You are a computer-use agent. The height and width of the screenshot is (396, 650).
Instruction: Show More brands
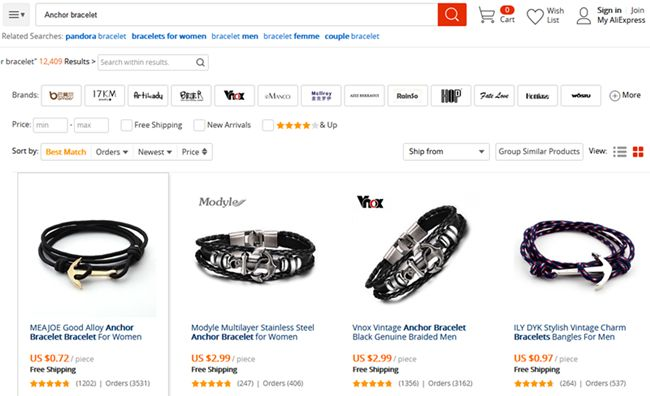(625, 95)
